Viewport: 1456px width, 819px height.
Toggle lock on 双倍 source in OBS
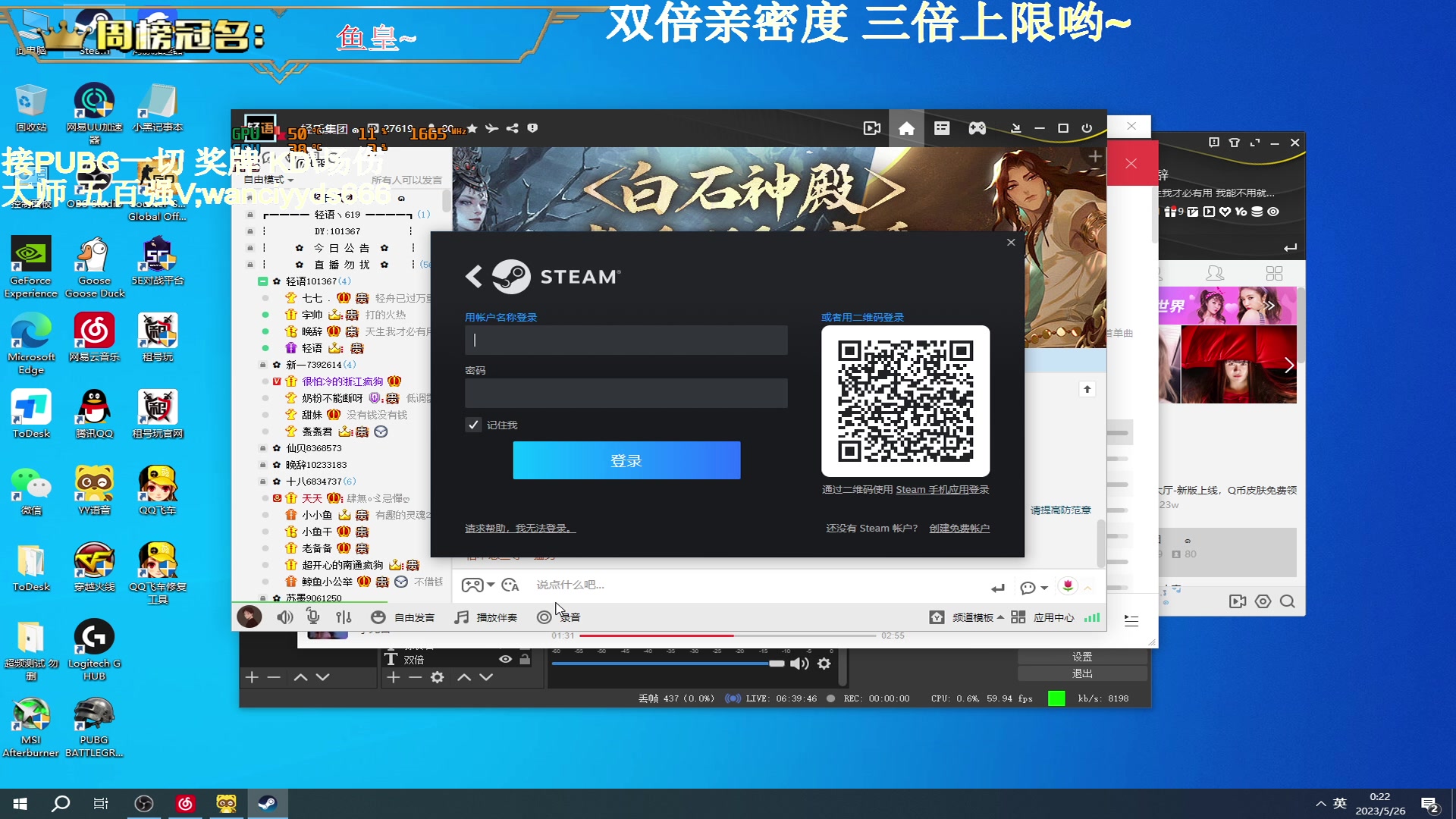(525, 659)
